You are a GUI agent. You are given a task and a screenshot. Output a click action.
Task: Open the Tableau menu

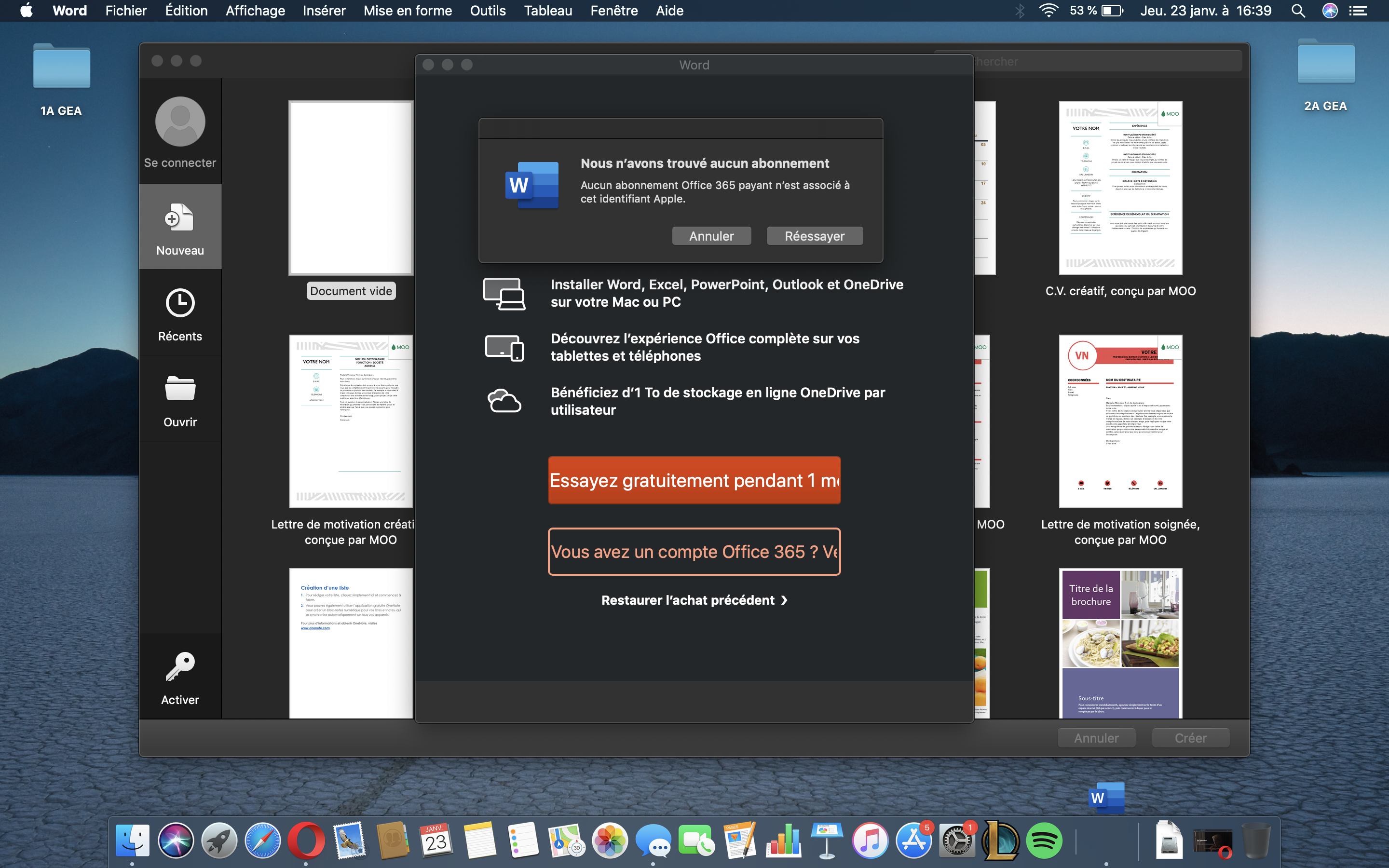coord(547,11)
